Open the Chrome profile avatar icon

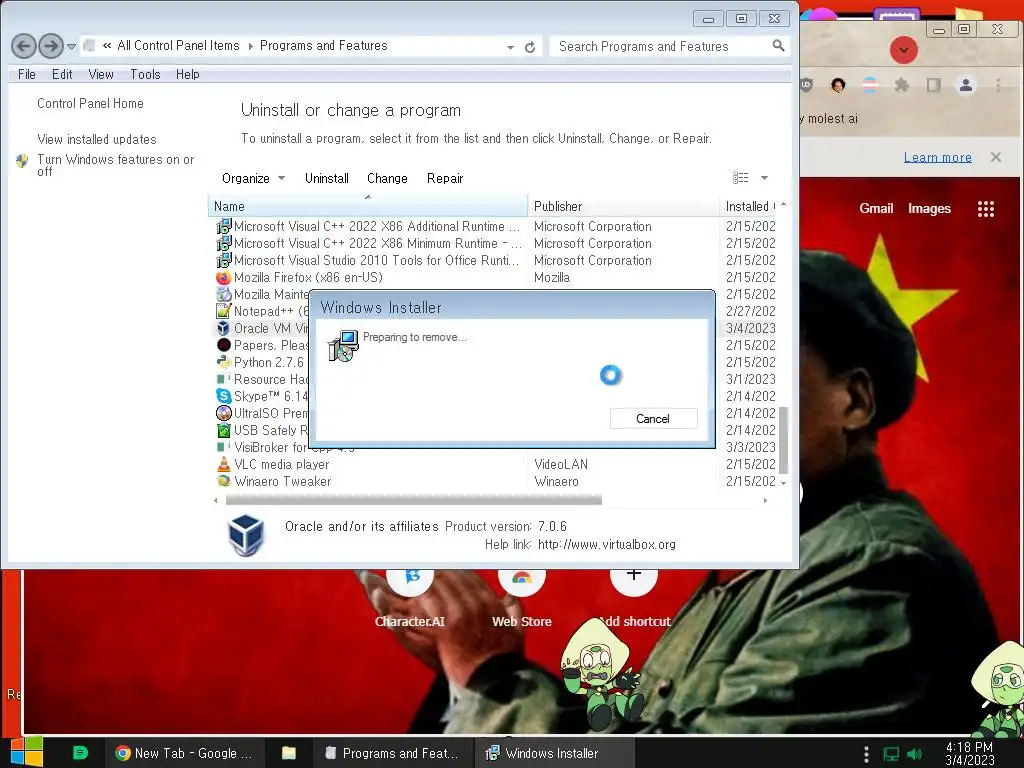click(965, 85)
